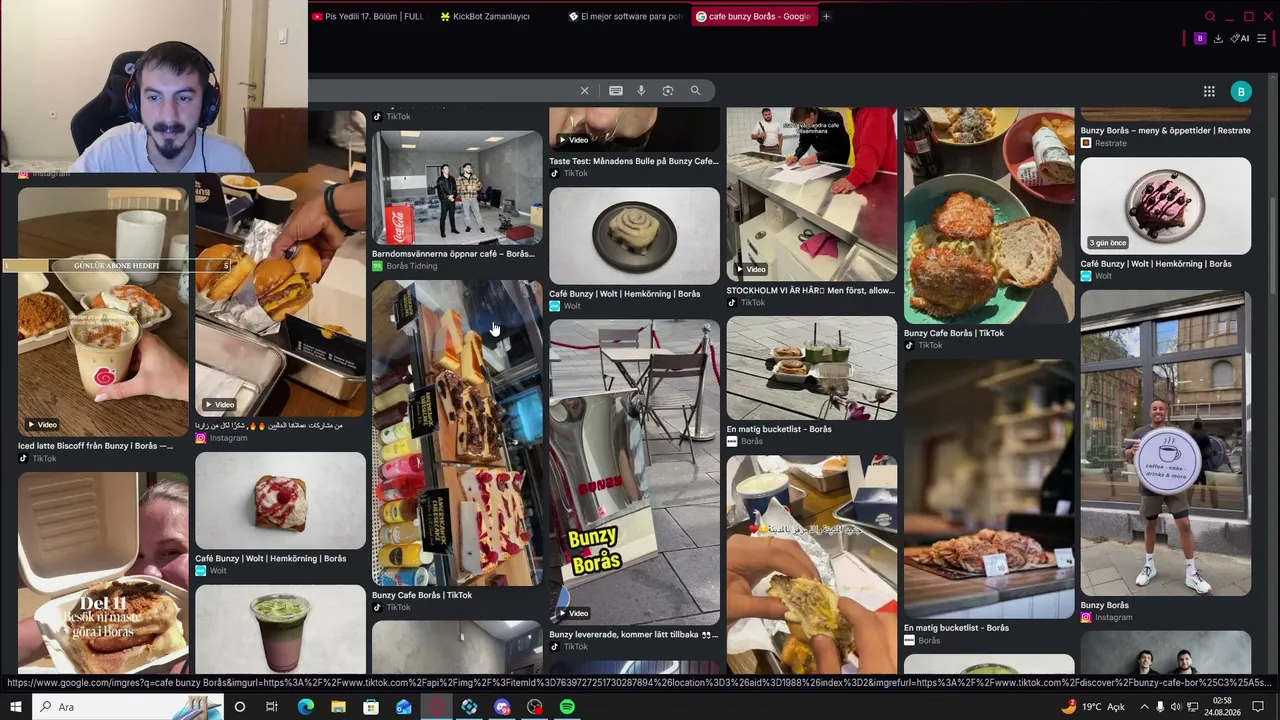The image size is (1280, 720).
Task: Click the Windows taskbar search box
Action: (128, 707)
